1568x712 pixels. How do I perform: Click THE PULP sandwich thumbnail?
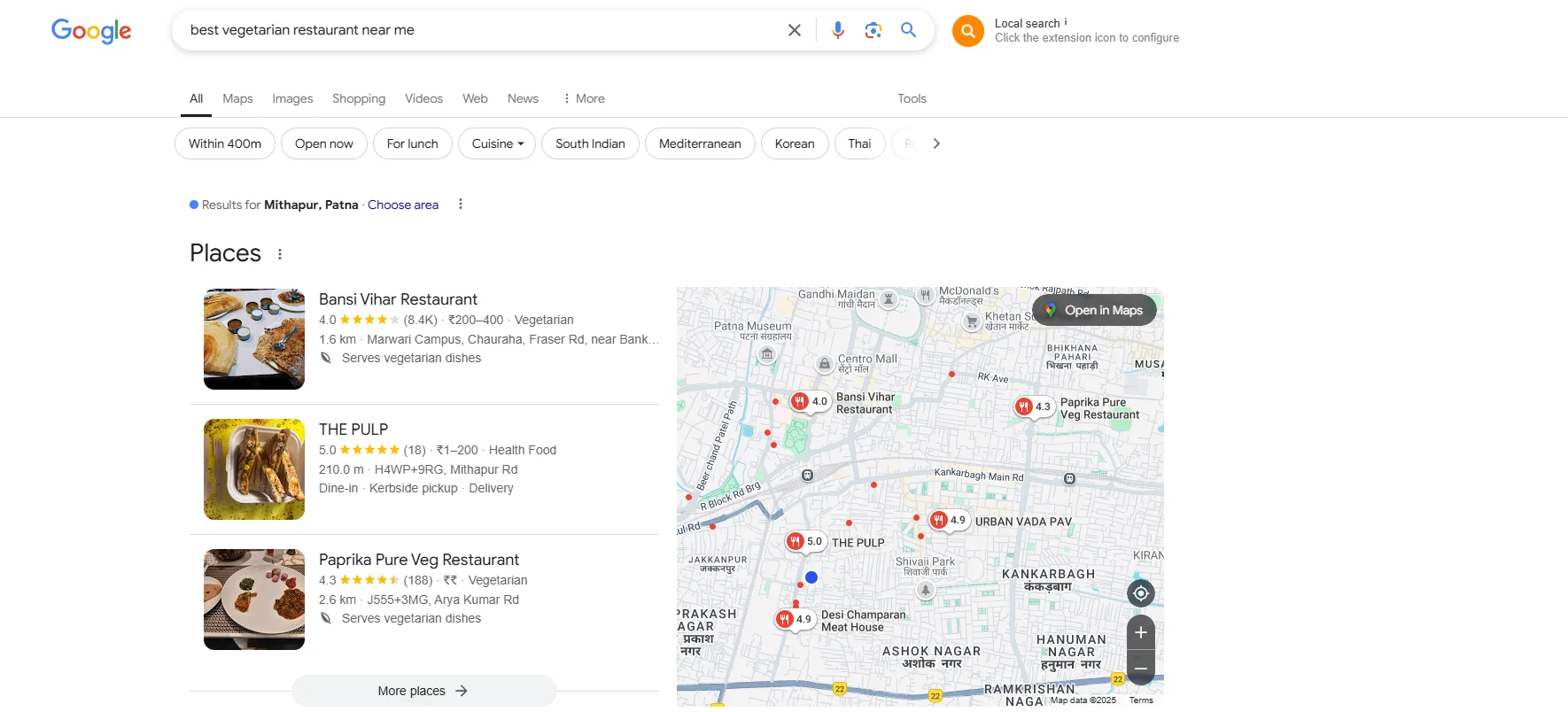click(254, 469)
